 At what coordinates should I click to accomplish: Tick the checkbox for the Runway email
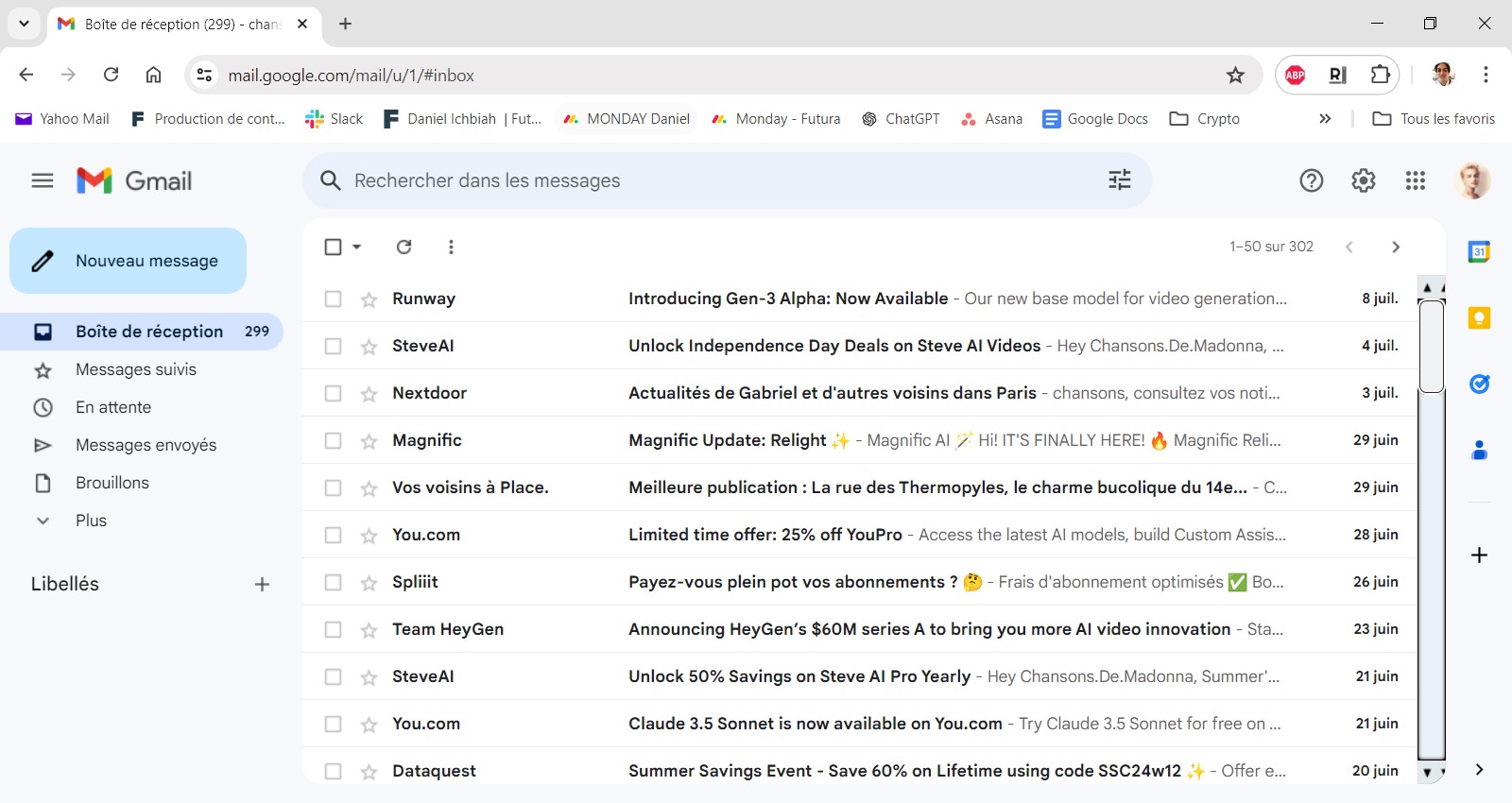333,299
